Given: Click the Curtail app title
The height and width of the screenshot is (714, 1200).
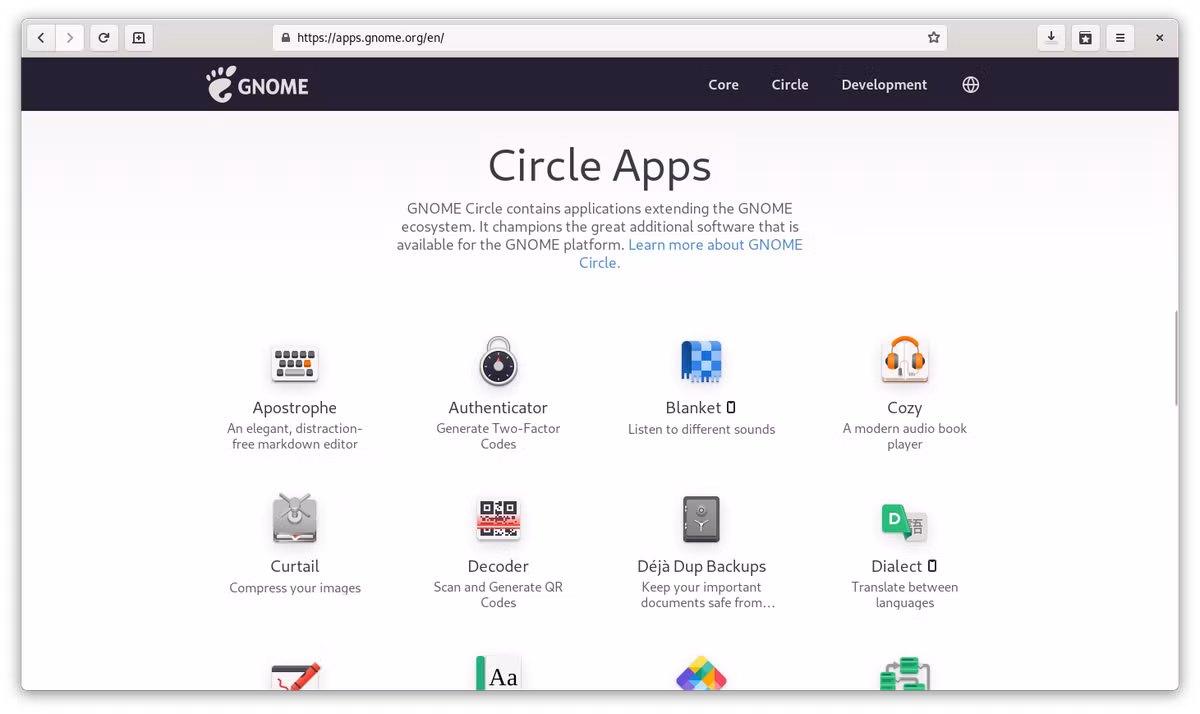Looking at the screenshot, I should click(295, 566).
